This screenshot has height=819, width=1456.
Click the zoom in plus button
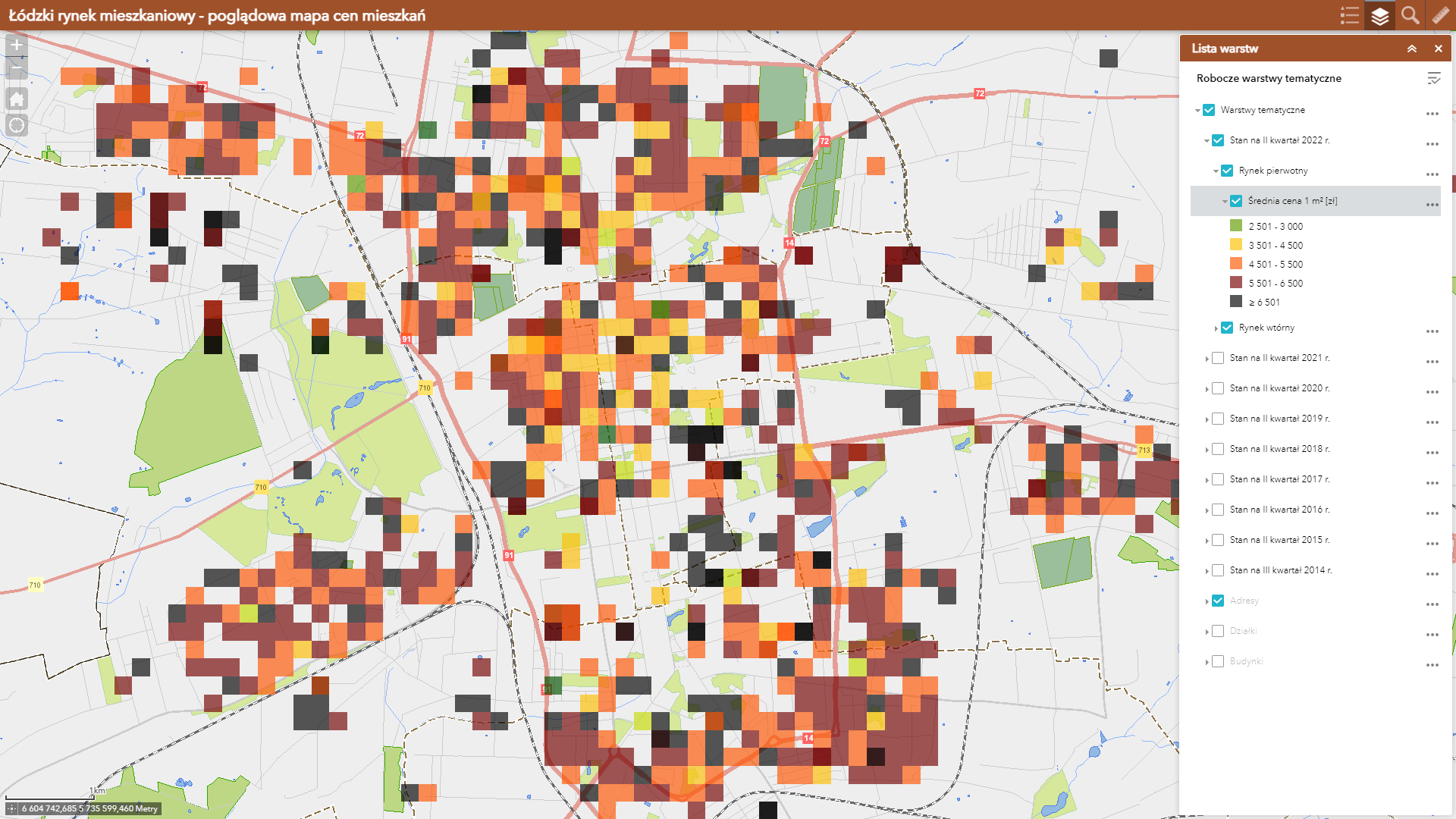click(x=16, y=45)
